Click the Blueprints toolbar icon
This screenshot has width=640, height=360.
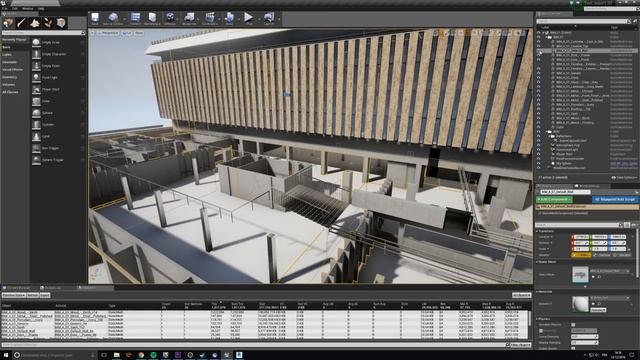(x=189, y=18)
